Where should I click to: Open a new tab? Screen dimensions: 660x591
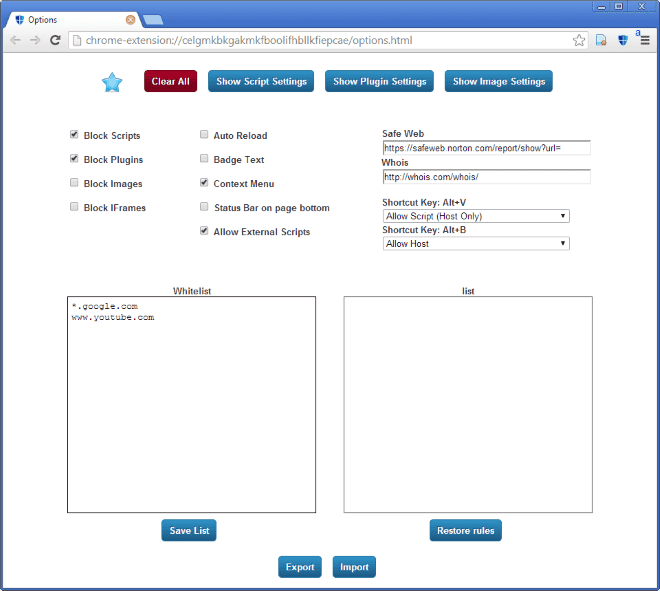(153, 19)
